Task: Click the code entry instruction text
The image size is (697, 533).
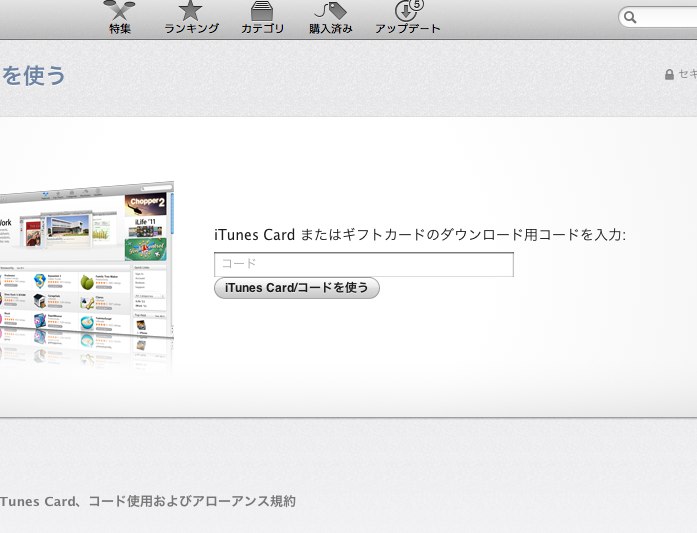Action: click(x=420, y=235)
